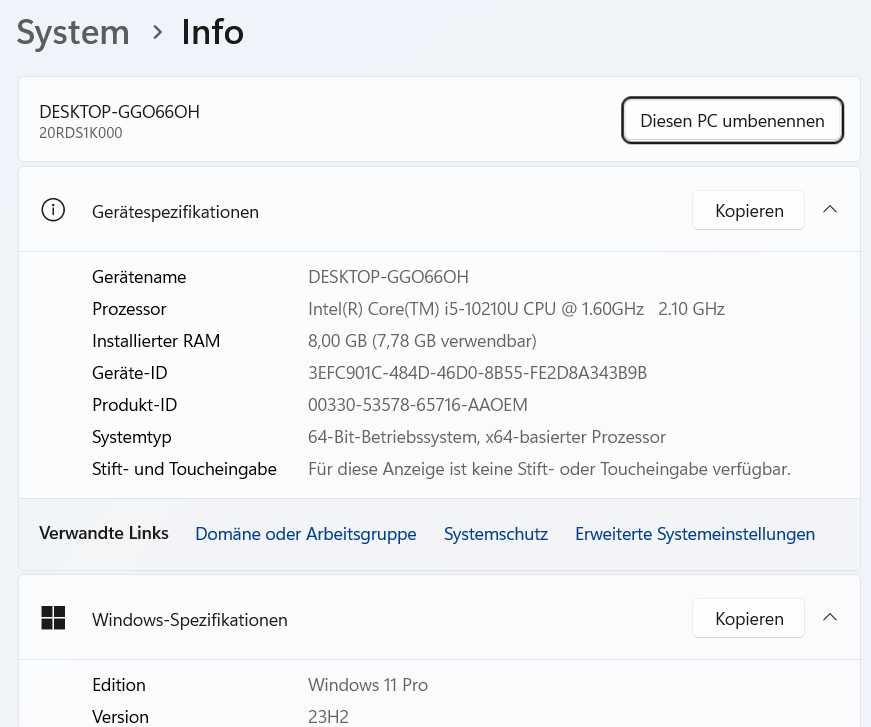This screenshot has height=727, width=871.
Task: Click the Systemtyp label
Action: [x=132, y=437]
